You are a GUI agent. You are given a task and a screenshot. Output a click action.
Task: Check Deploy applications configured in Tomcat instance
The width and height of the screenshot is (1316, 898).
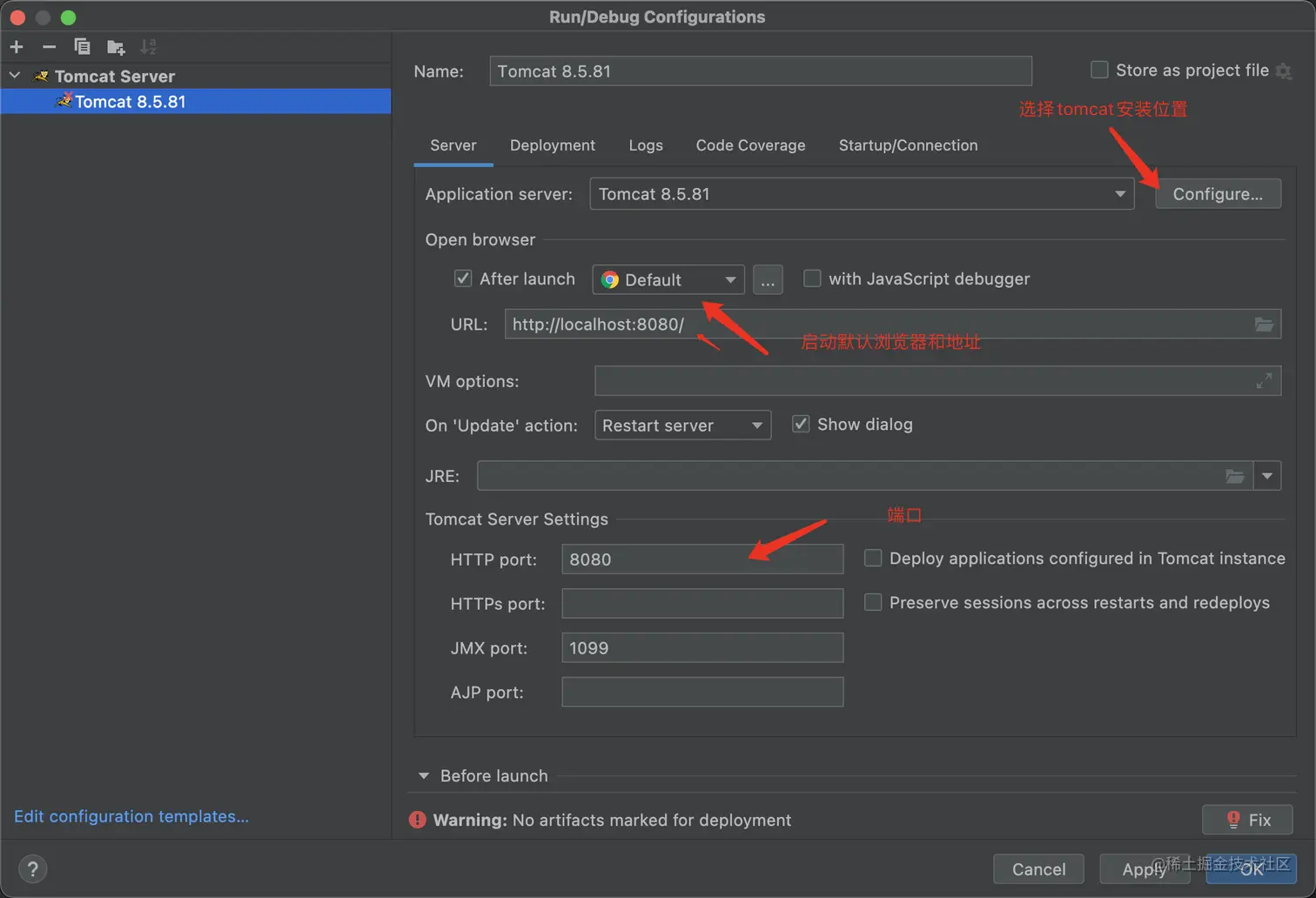(x=873, y=558)
